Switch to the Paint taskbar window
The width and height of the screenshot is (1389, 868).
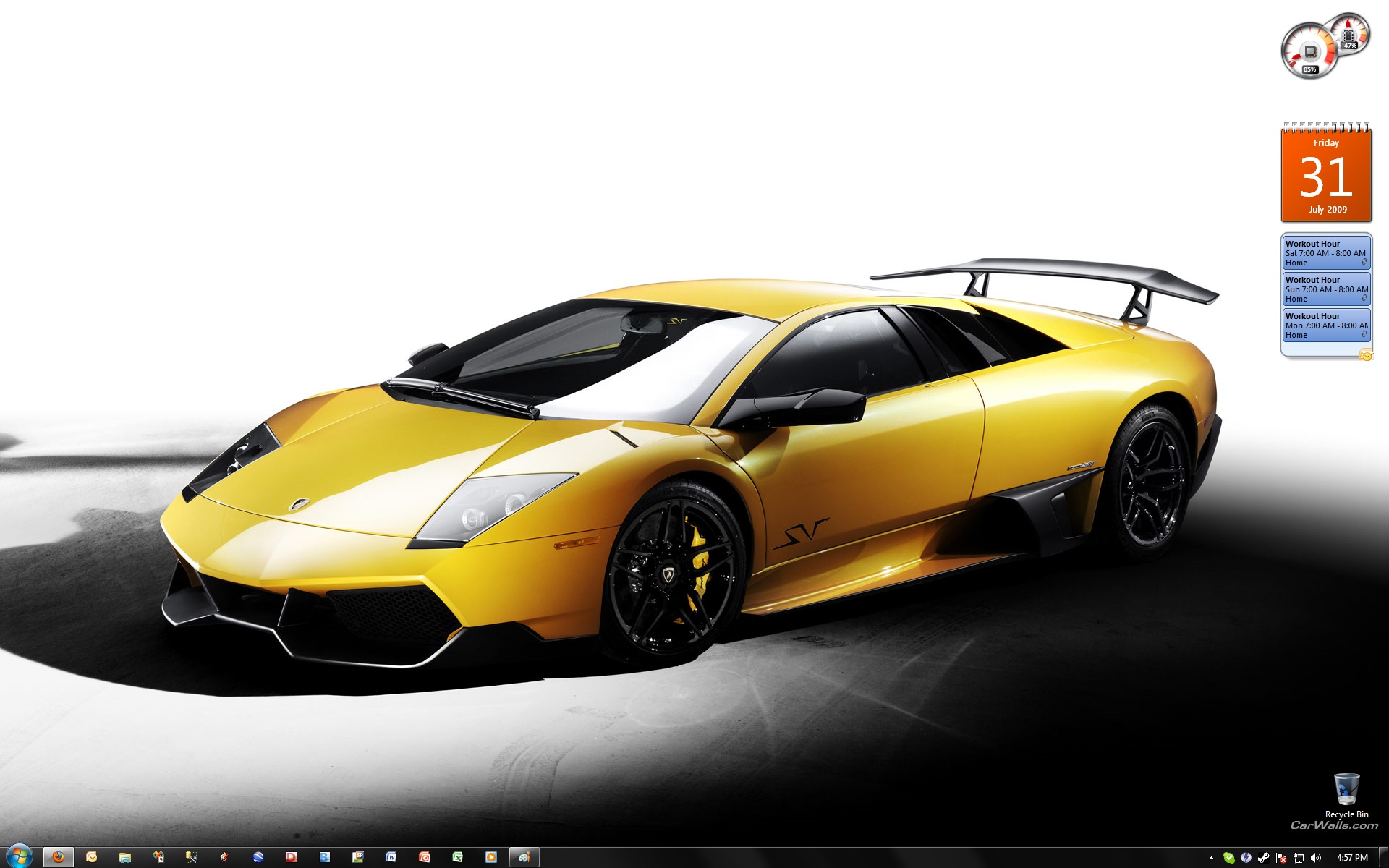click(x=524, y=857)
